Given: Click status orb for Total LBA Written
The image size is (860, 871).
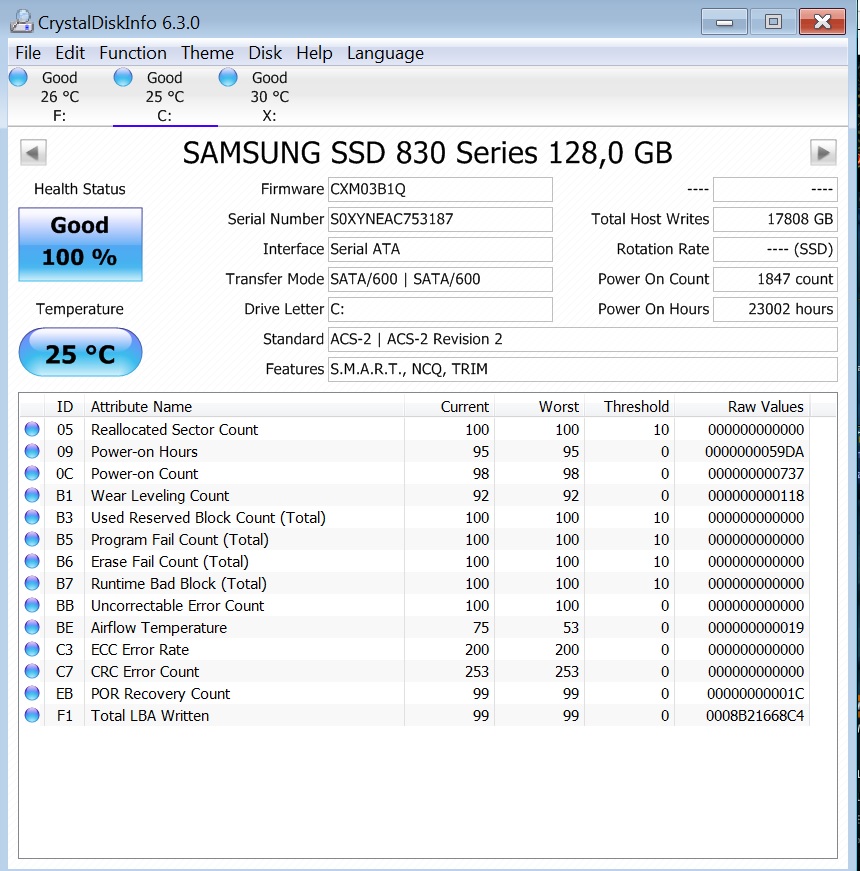Looking at the screenshot, I should coord(32,715).
